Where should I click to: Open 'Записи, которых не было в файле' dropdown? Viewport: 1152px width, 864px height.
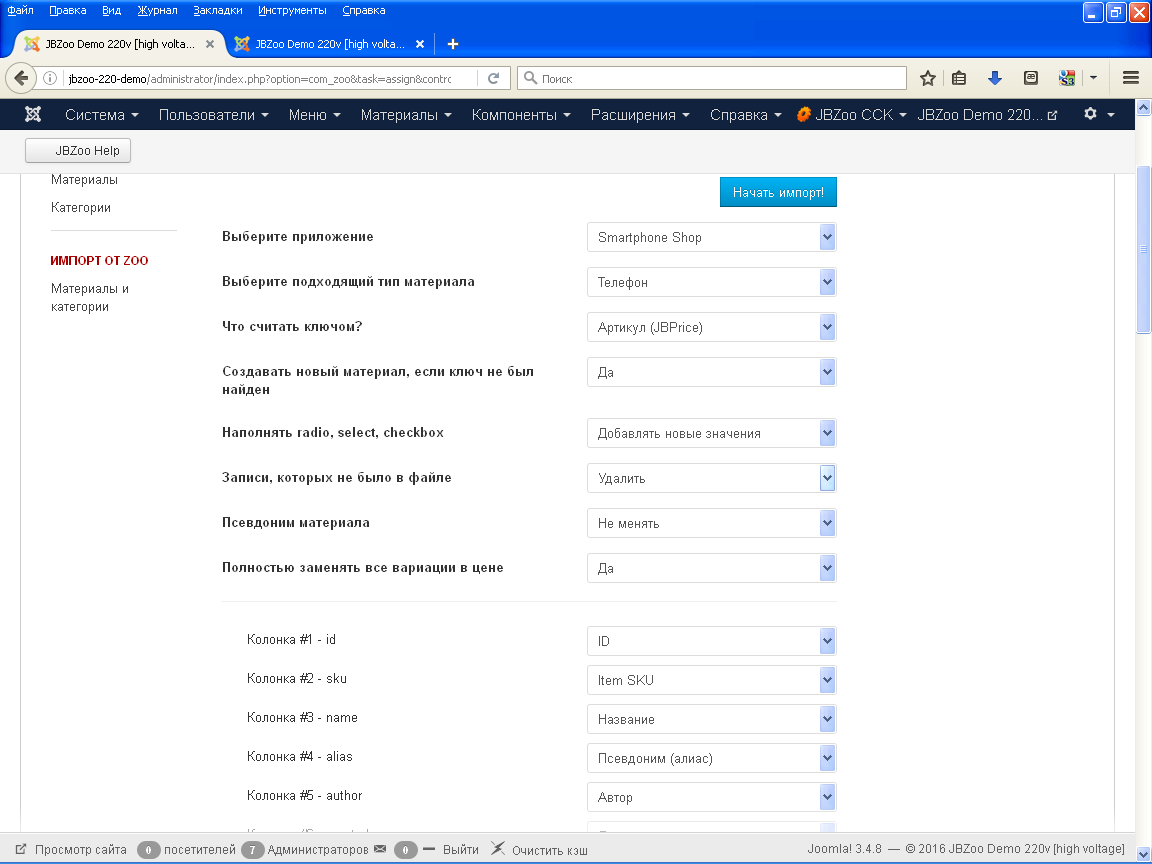click(711, 478)
